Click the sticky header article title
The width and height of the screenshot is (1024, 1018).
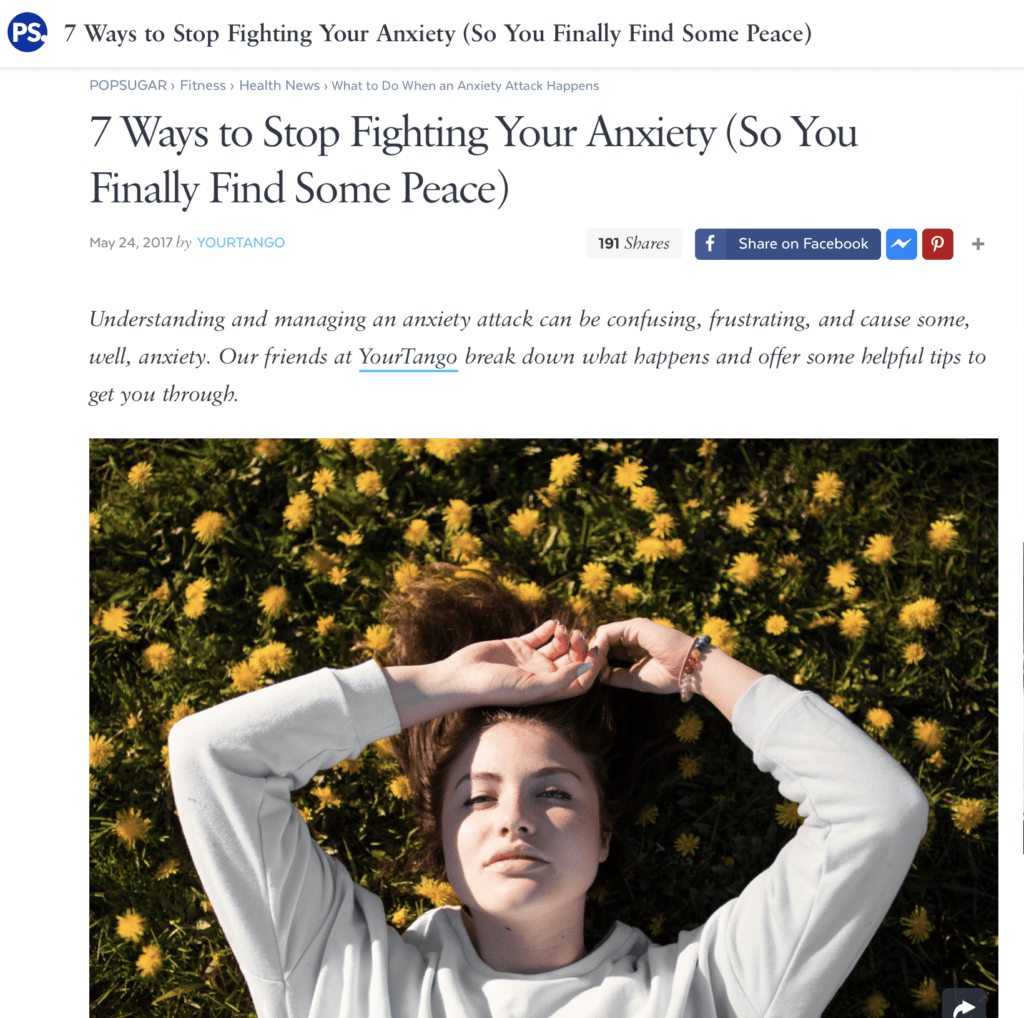pyautogui.click(x=438, y=33)
